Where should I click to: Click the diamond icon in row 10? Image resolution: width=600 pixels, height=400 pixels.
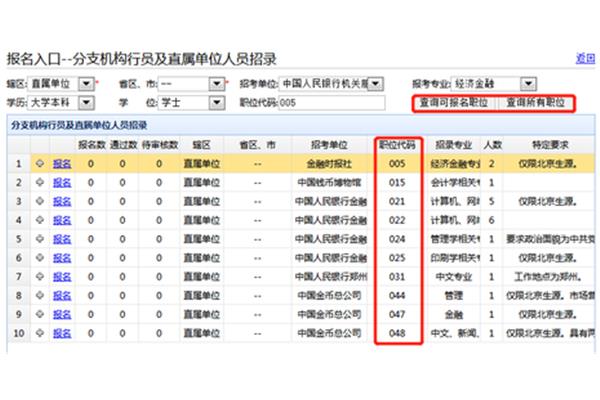[40, 333]
